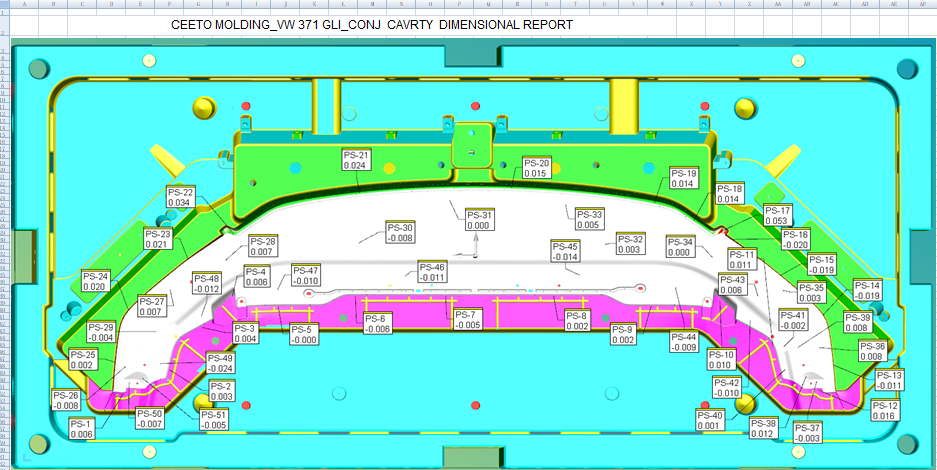
Task: Click the PS-15 -0.019 callout
Action: coord(822,265)
